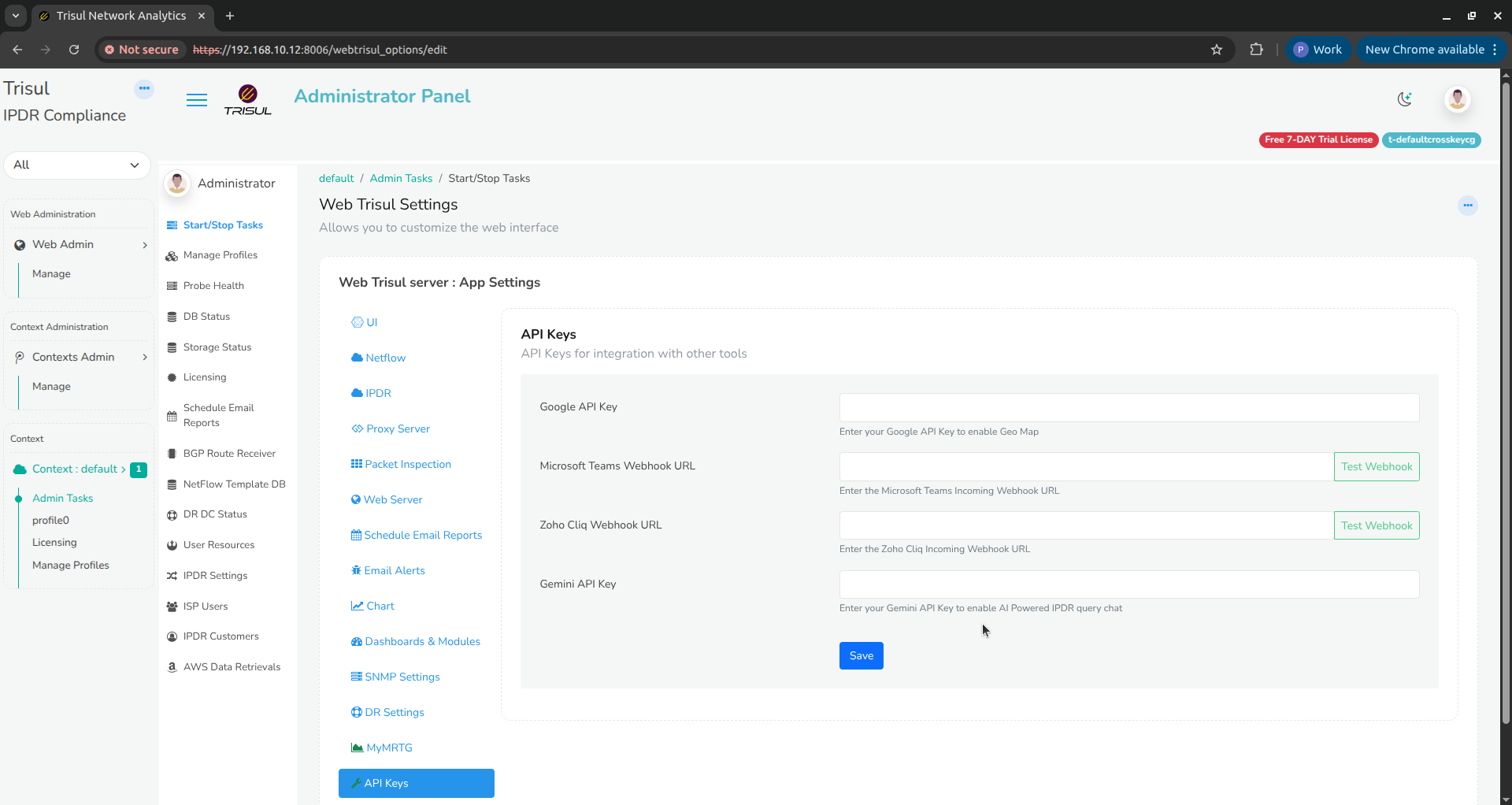Open the Chrome Work profile button
This screenshot has height=805, width=1512.
click(x=1318, y=50)
